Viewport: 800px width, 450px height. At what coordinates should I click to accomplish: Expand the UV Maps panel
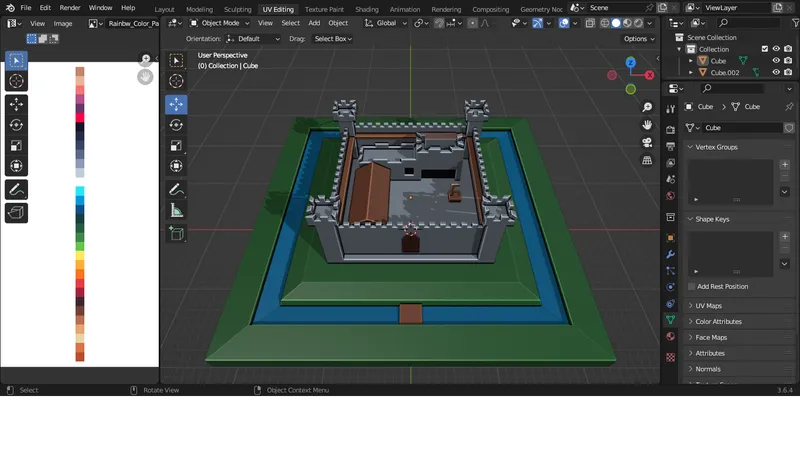[x=690, y=306]
